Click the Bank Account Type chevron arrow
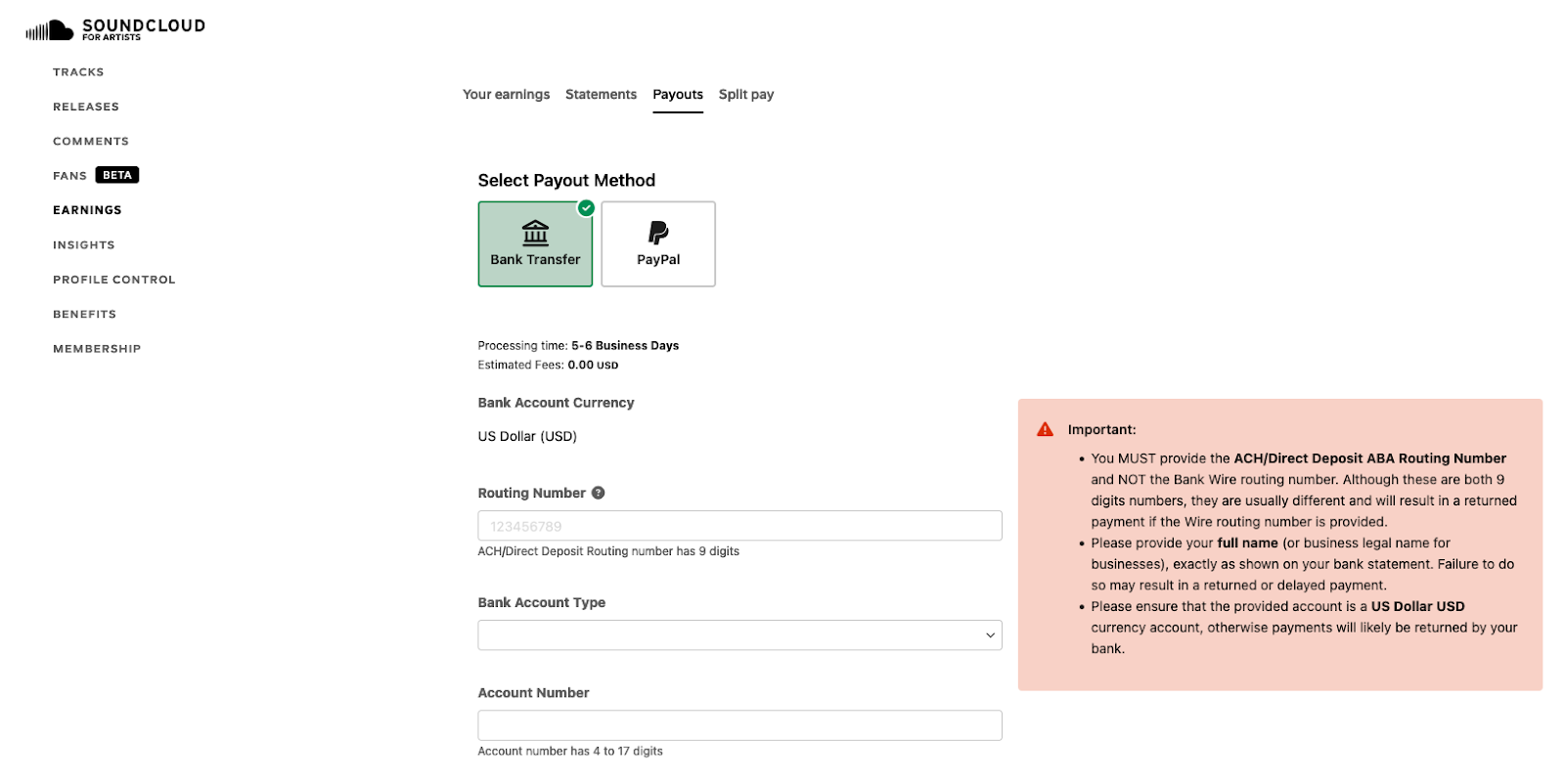Viewport: 1565px width, 784px height. point(990,634)
